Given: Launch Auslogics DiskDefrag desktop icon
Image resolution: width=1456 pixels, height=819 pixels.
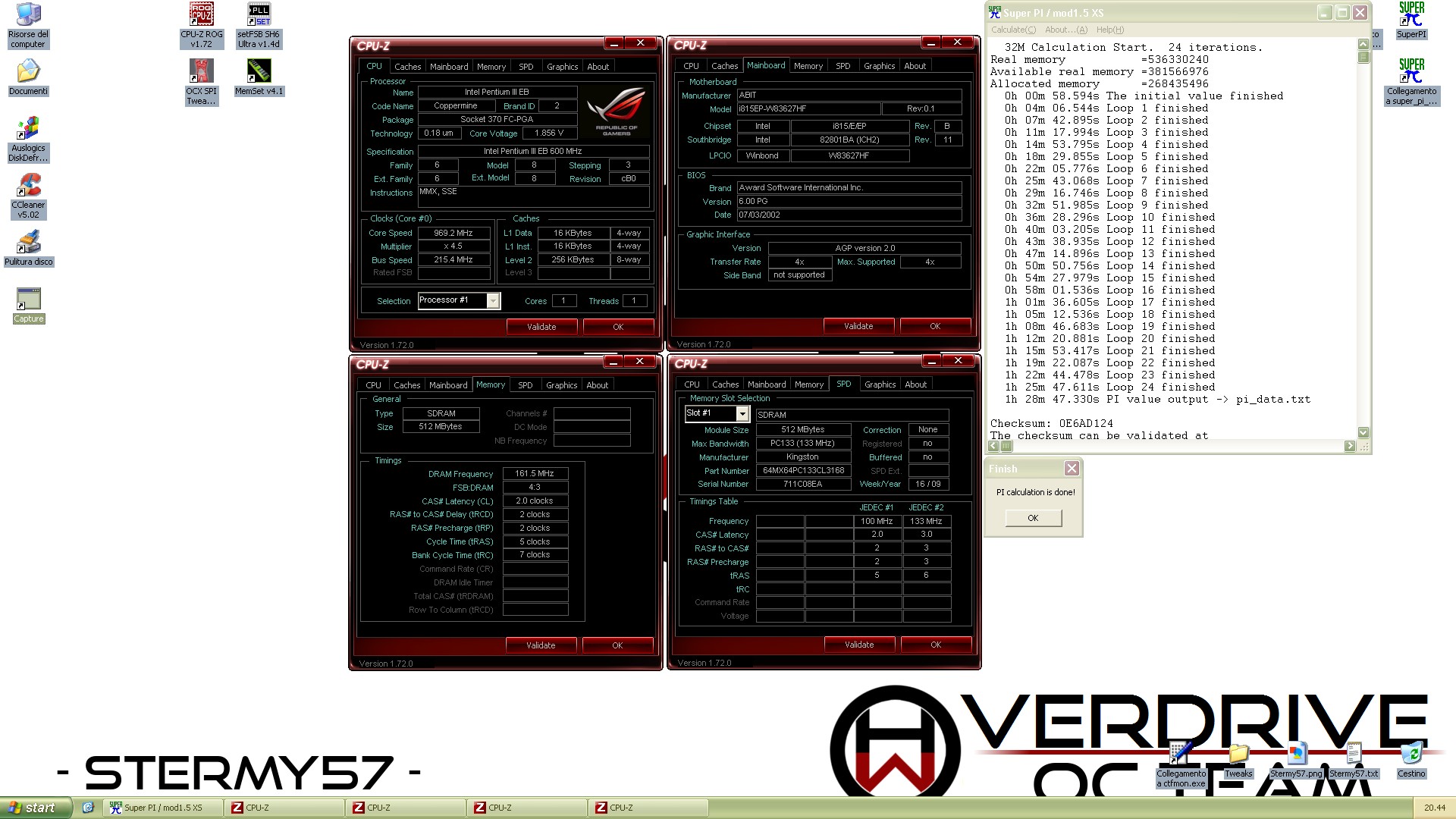Looking at the screenshot, I should 28,140.
